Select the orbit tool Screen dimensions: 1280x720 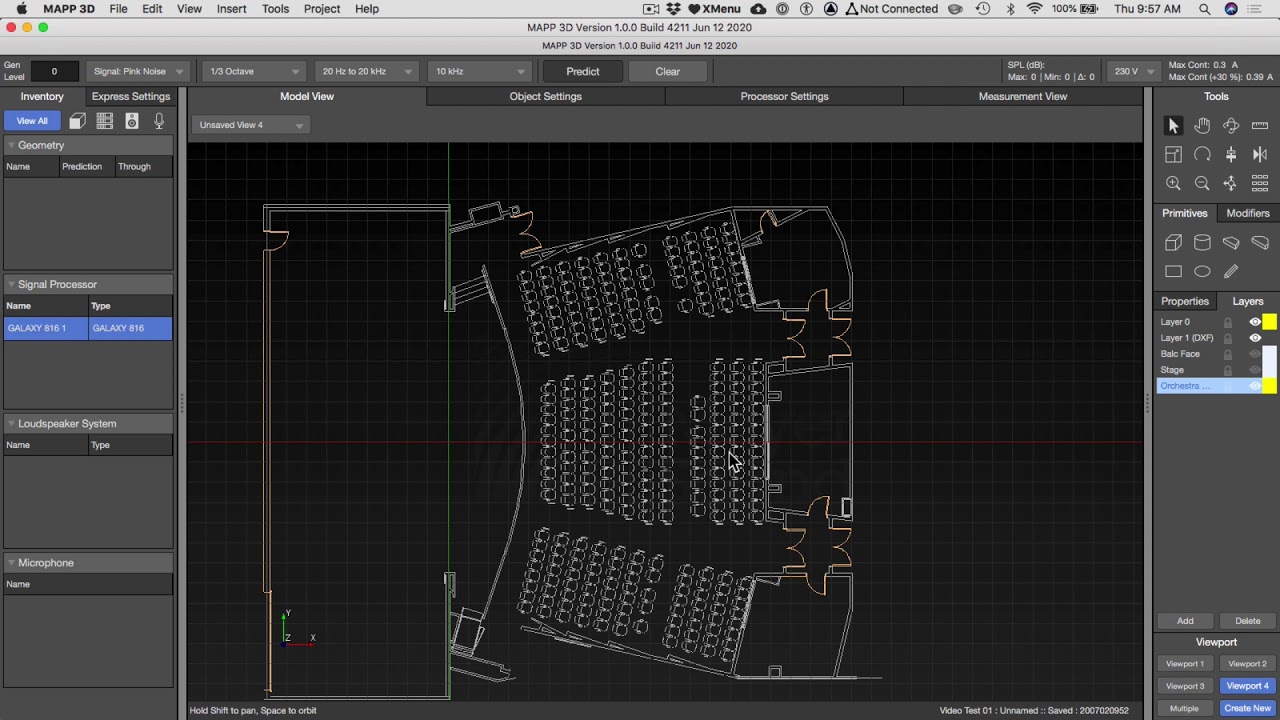[1231, 125]
